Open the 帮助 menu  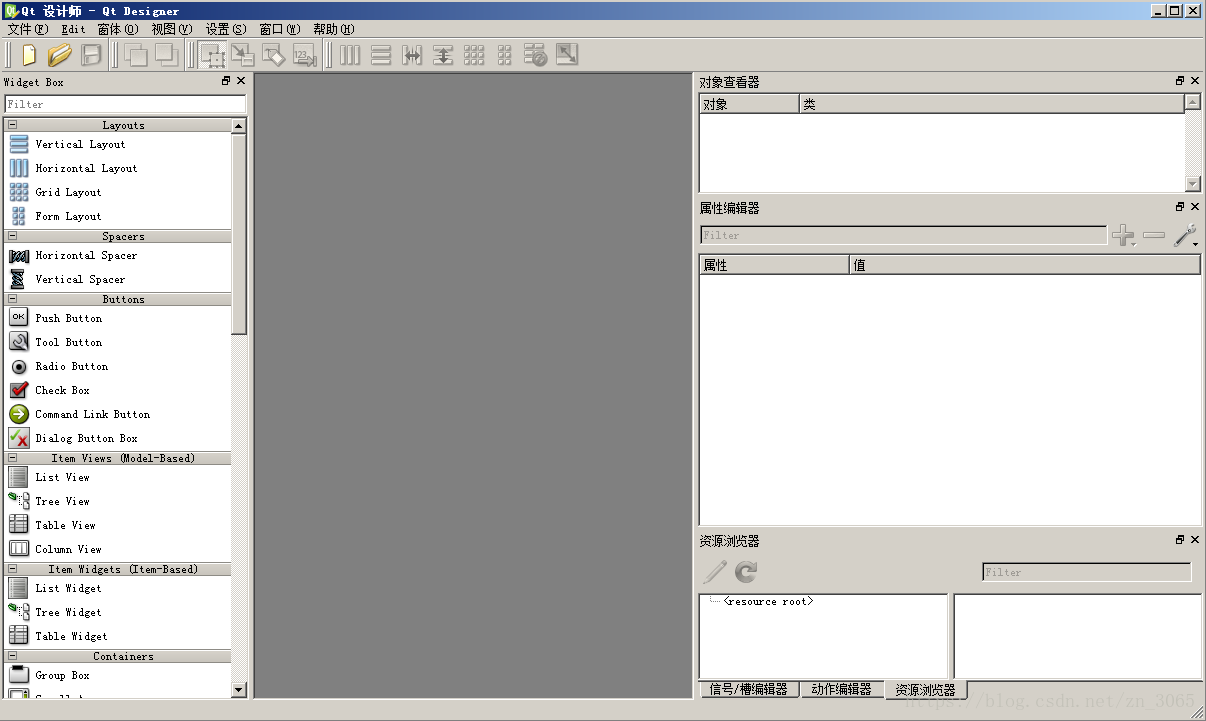pos(333,29)
